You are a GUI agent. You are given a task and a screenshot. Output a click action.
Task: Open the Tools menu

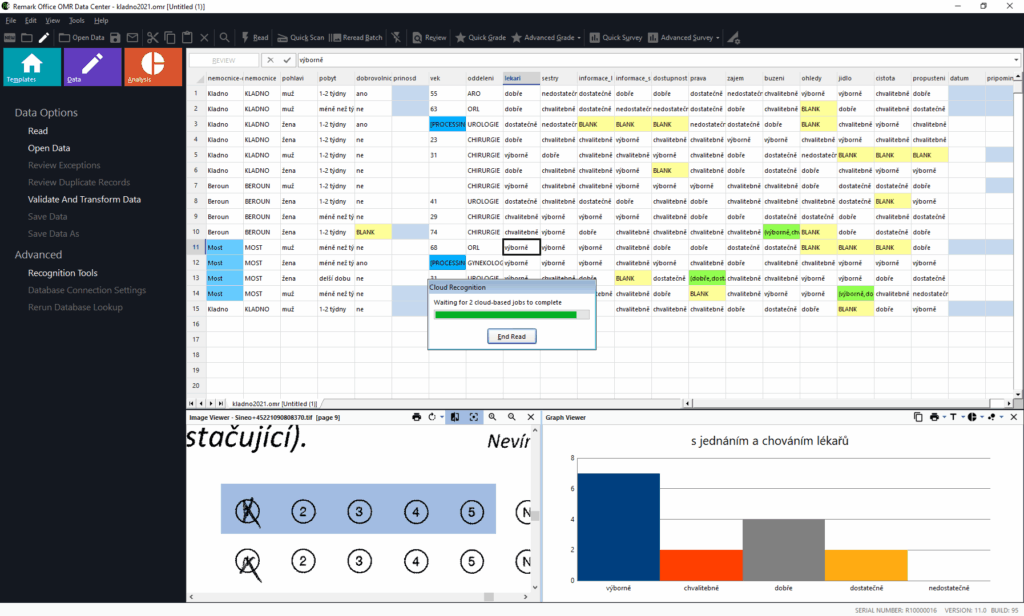(77, 20)
